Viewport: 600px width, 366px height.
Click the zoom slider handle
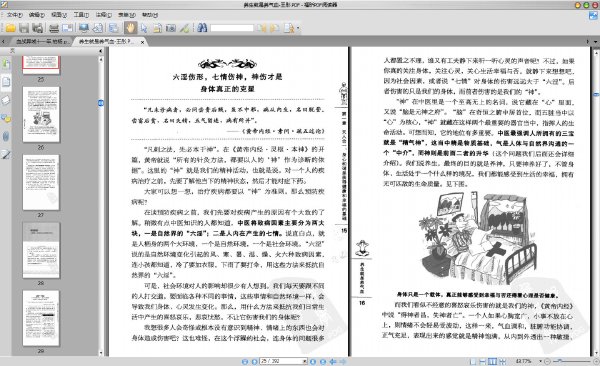pyautogui.click(x=560, y=361)
